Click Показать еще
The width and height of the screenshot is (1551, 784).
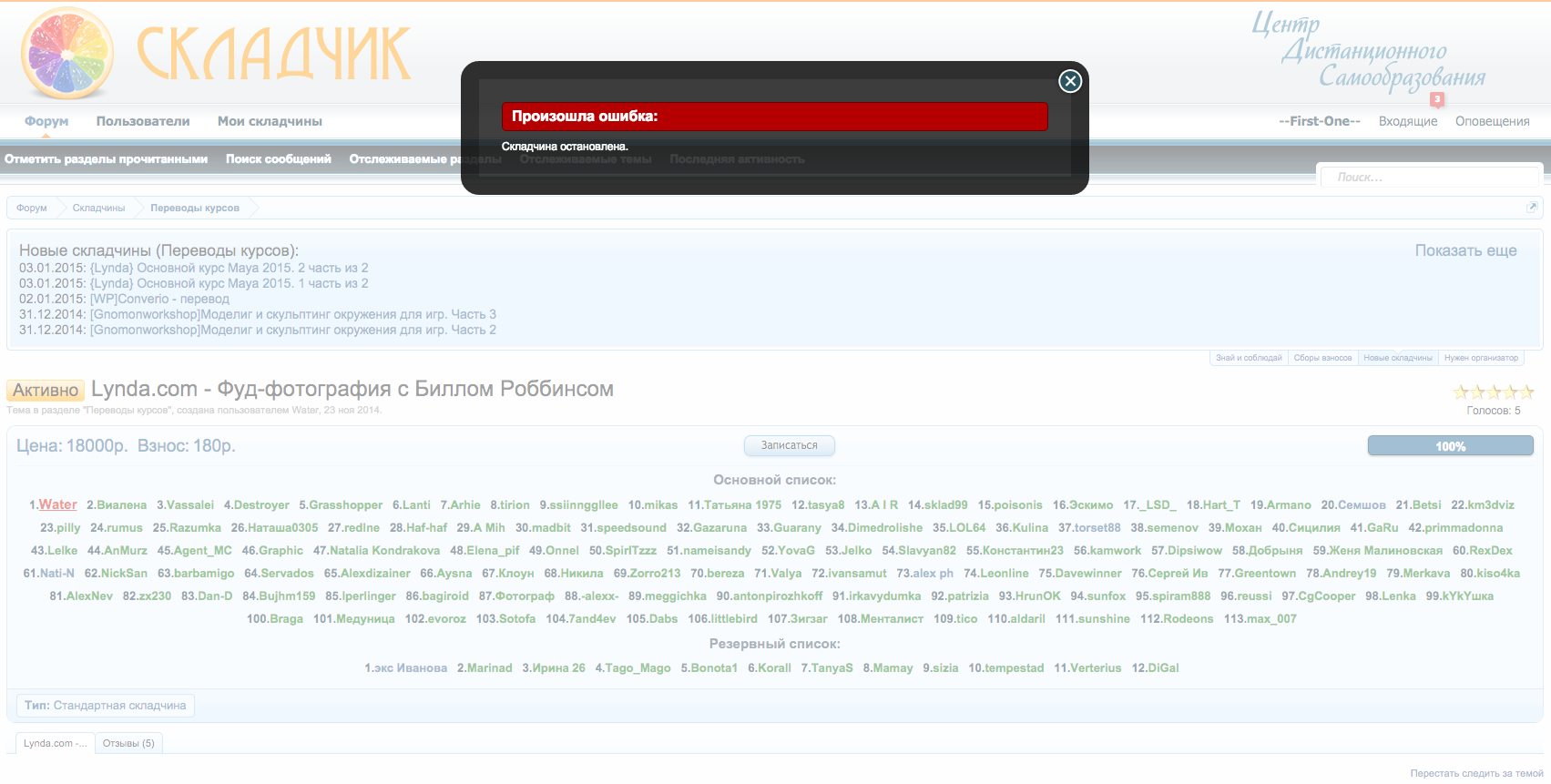click(1466, 250)
